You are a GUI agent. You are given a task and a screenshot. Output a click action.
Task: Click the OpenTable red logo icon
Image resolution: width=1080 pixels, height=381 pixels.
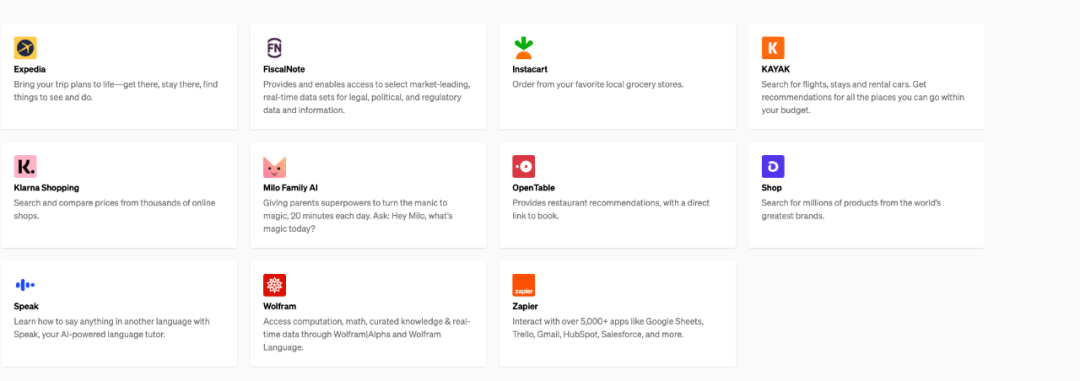coord(523,167)
